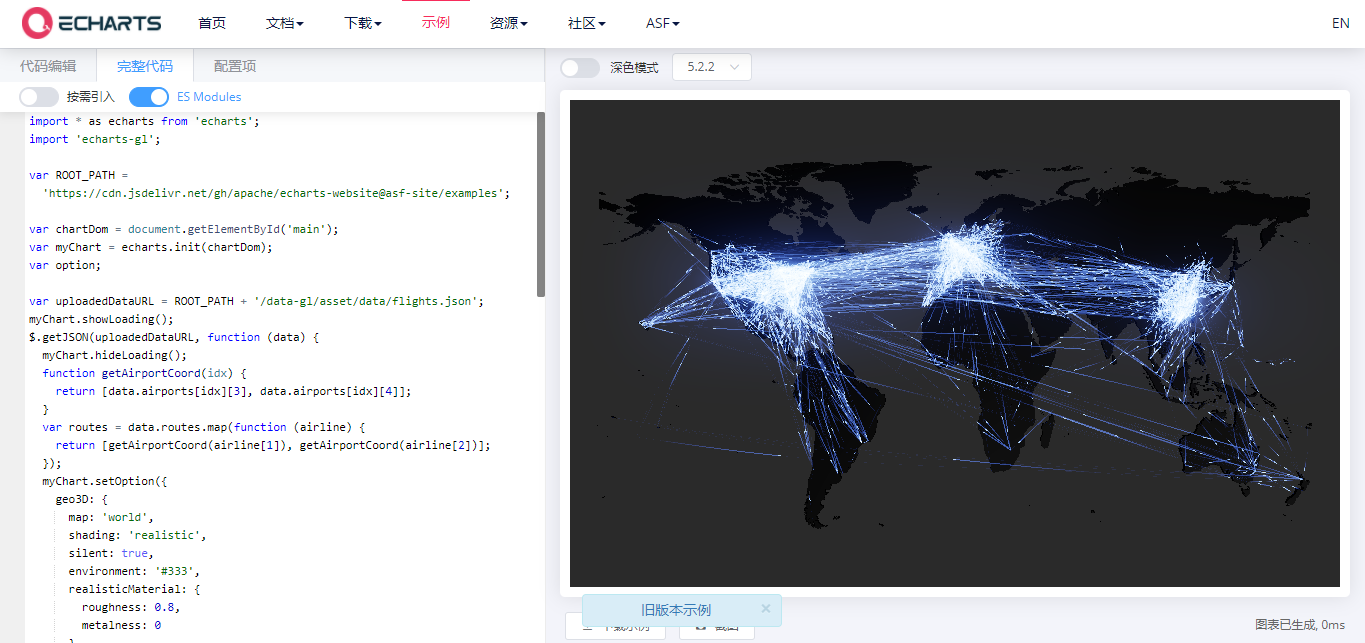Expand the 资源 dropdown
Screen dimensions: 1365x643
508,22
